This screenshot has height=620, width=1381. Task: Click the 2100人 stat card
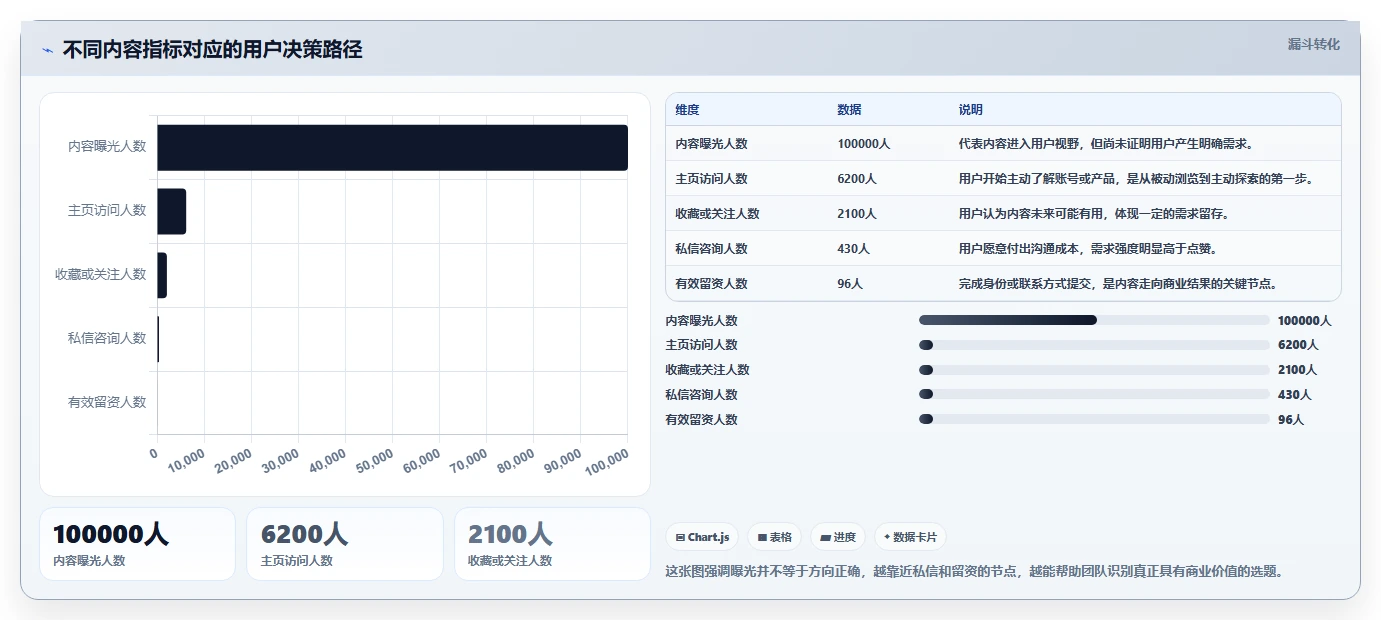[x=552, y=544]
